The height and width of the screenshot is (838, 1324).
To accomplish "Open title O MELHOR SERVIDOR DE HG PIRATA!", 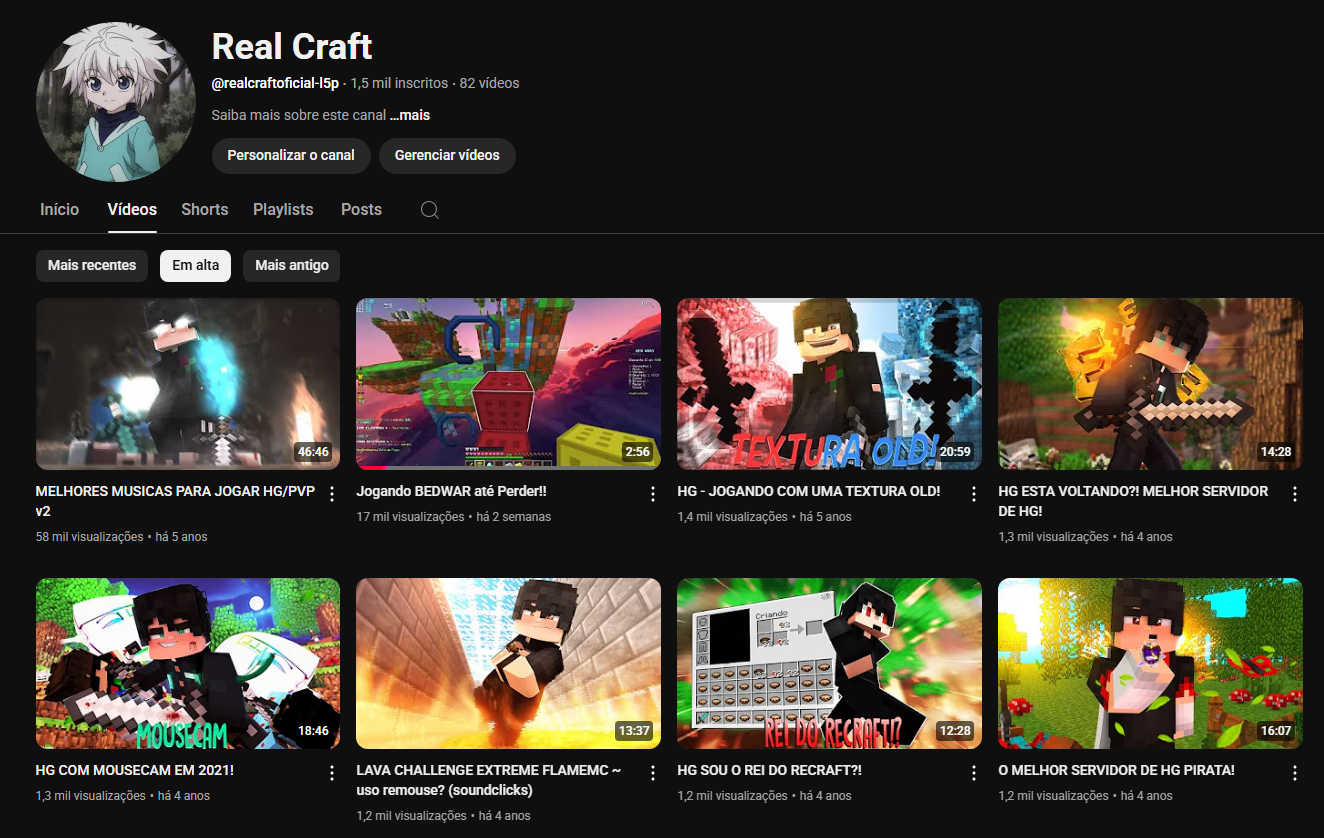I will tap(1116, 771).
